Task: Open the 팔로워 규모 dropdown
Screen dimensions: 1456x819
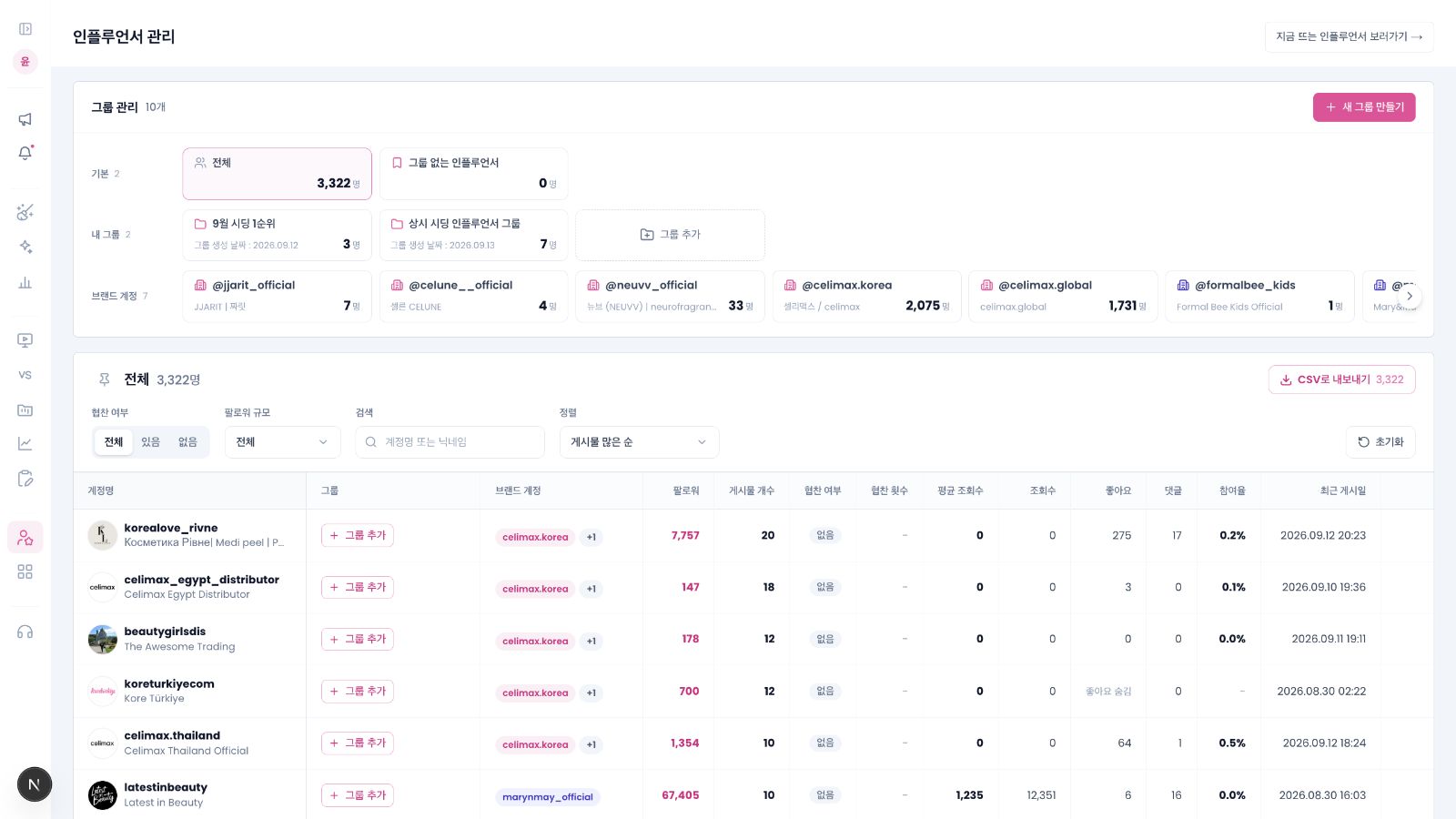Action: point(282,442)
